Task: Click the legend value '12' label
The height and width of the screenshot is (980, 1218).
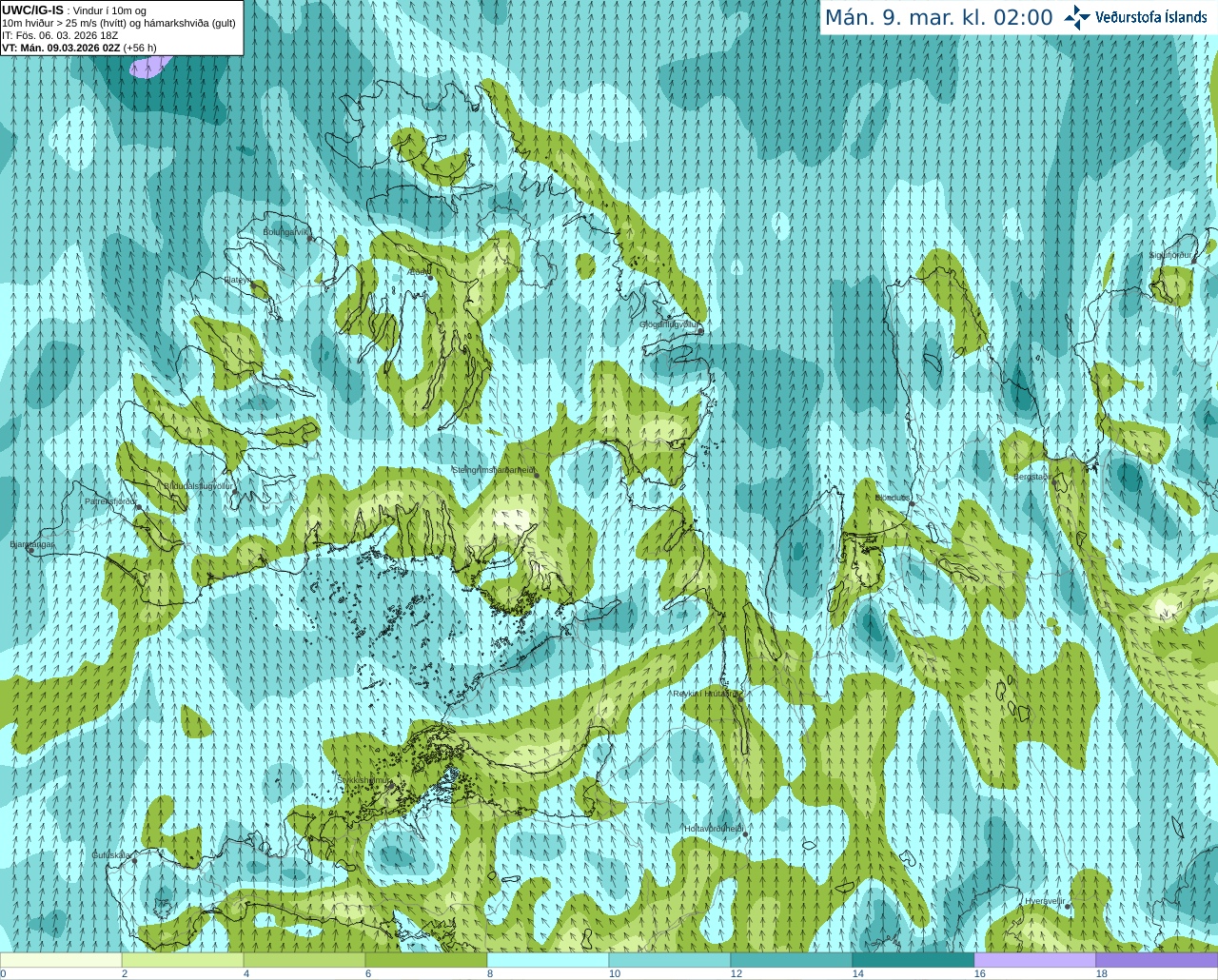Action: click(736, 973)
